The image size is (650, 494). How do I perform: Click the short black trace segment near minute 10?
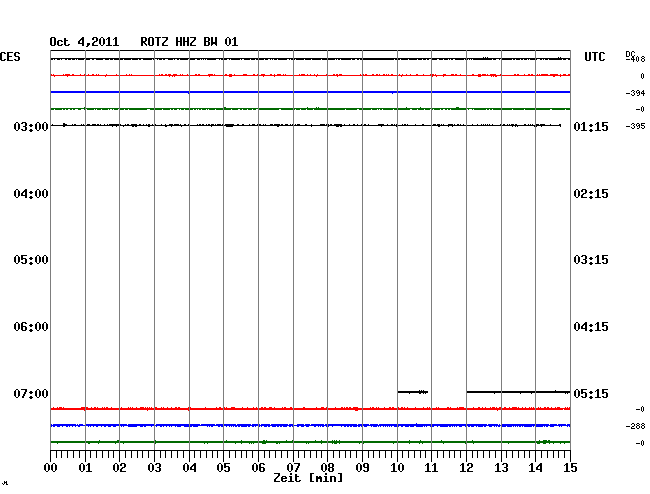[413, 392]
